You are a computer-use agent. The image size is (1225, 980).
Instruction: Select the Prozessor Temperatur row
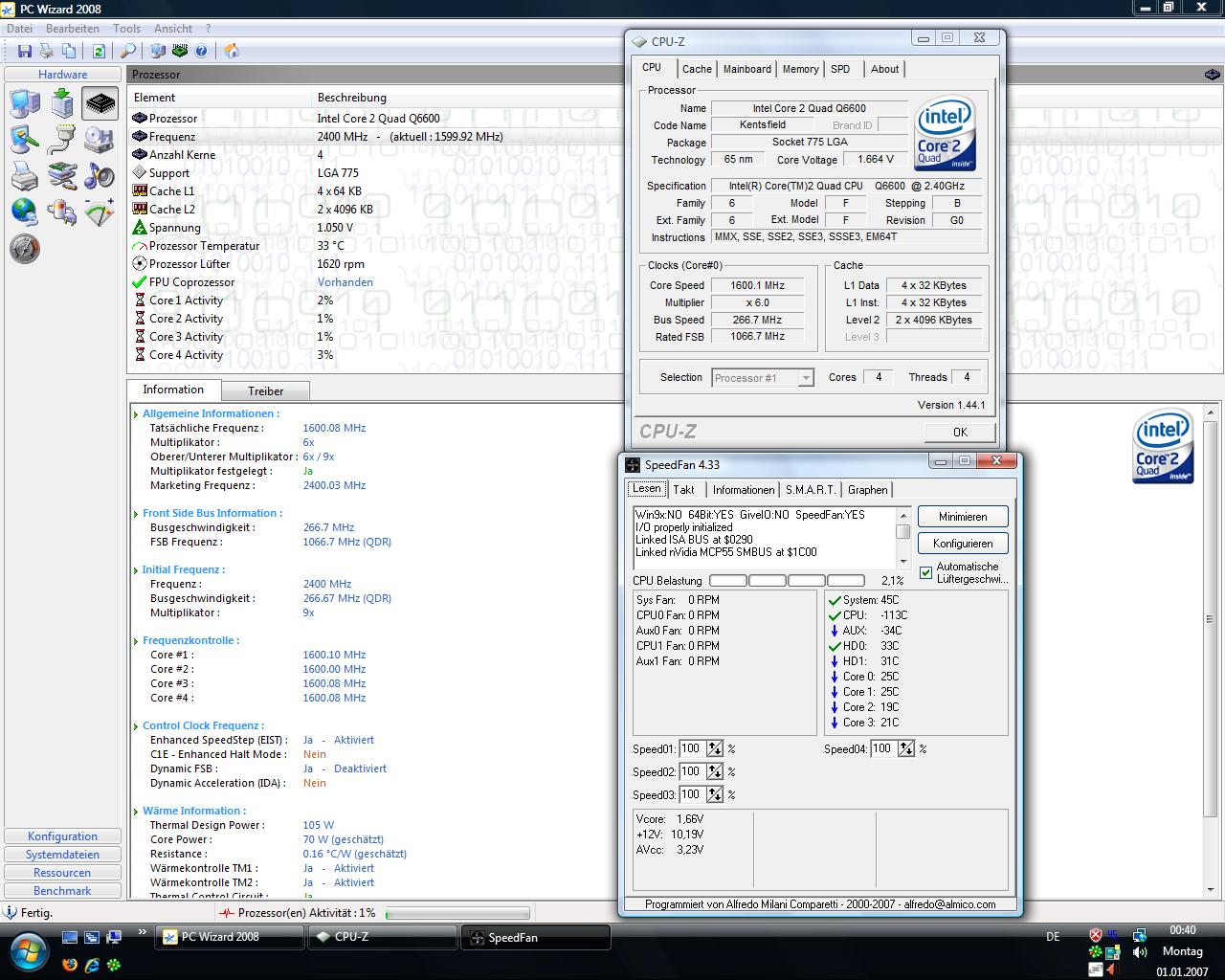click(x=373, y=246)
